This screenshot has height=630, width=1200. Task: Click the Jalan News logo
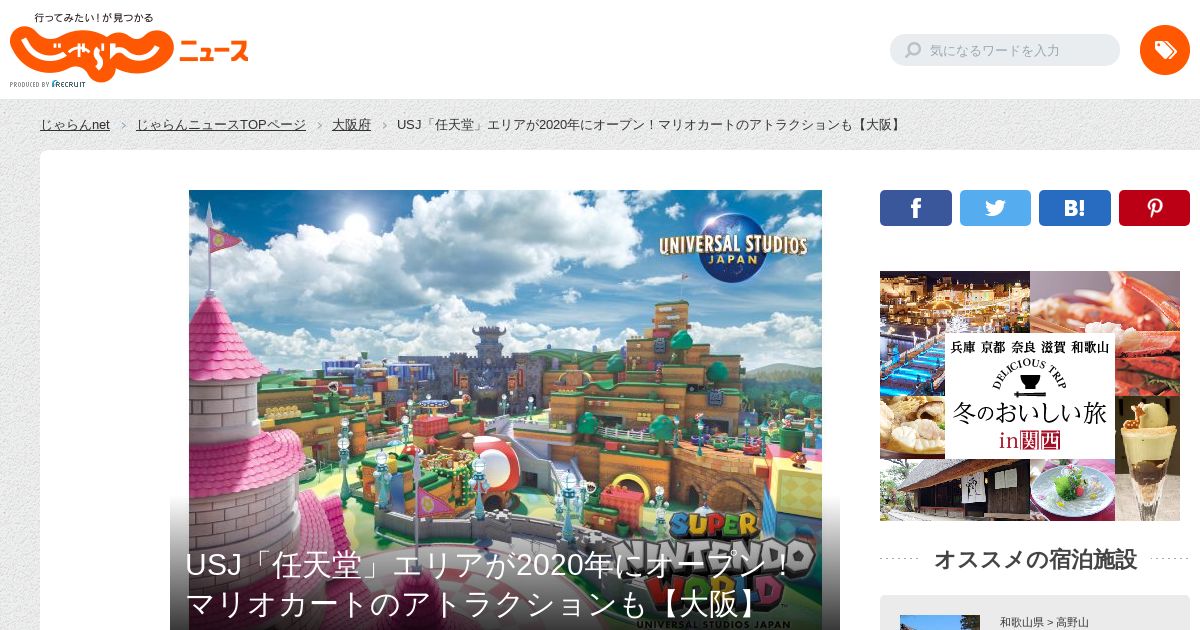pos(129,52)
